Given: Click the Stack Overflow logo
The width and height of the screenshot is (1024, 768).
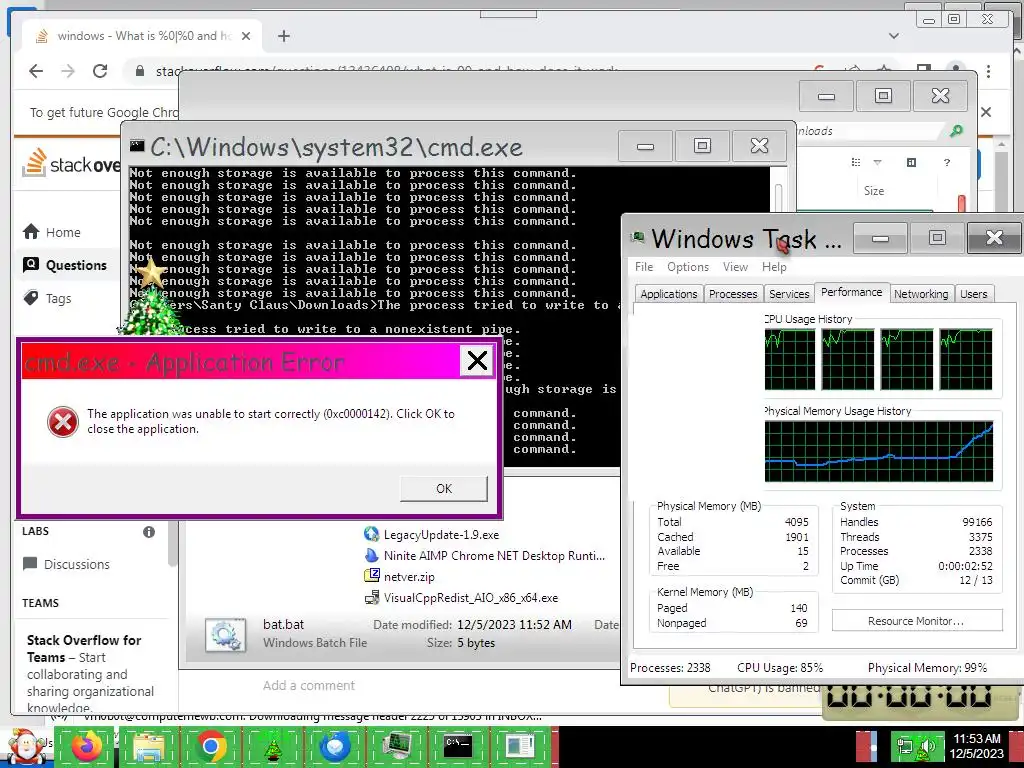Looking at the screenshot, I should click(71, 163).
